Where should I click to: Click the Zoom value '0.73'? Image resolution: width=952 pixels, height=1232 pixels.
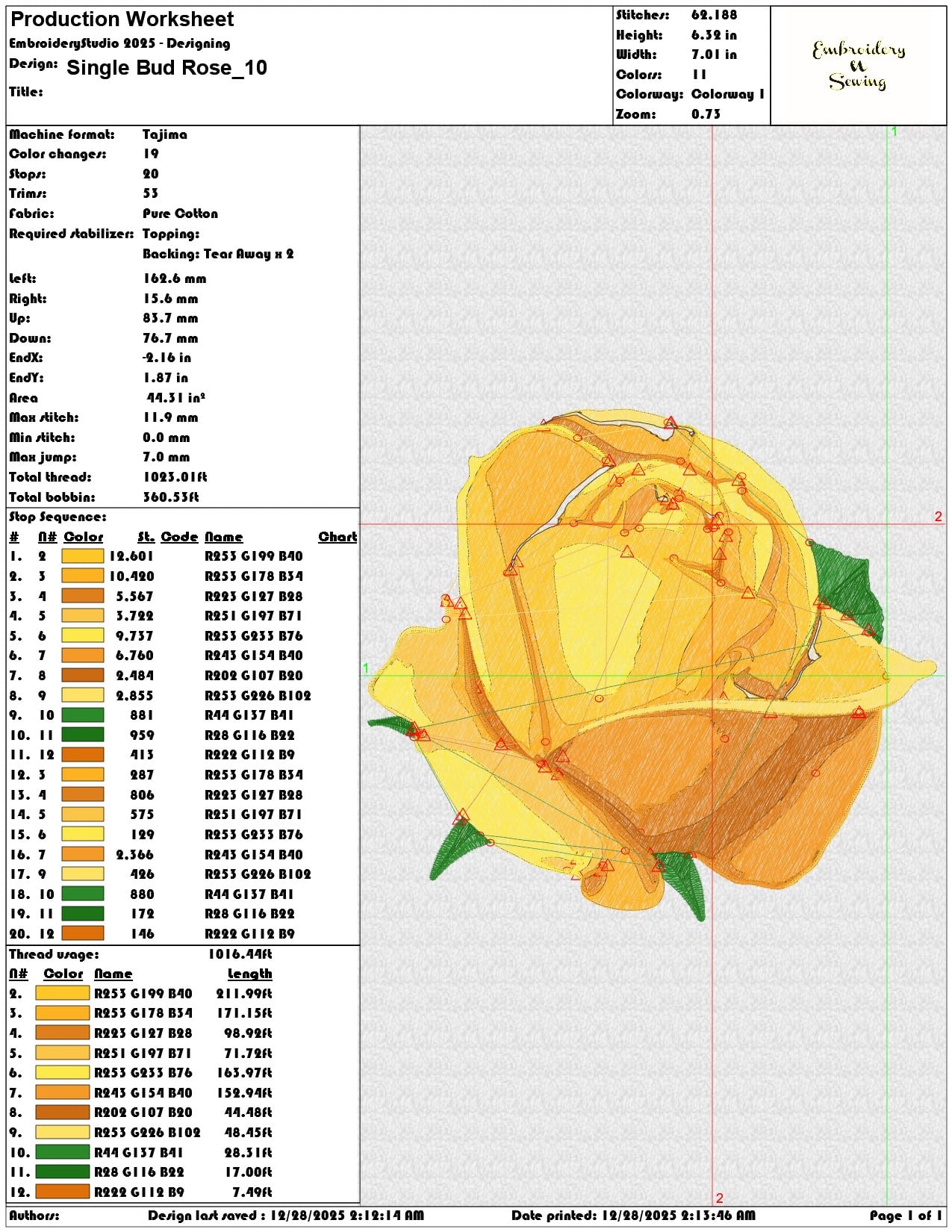point(706,114)
